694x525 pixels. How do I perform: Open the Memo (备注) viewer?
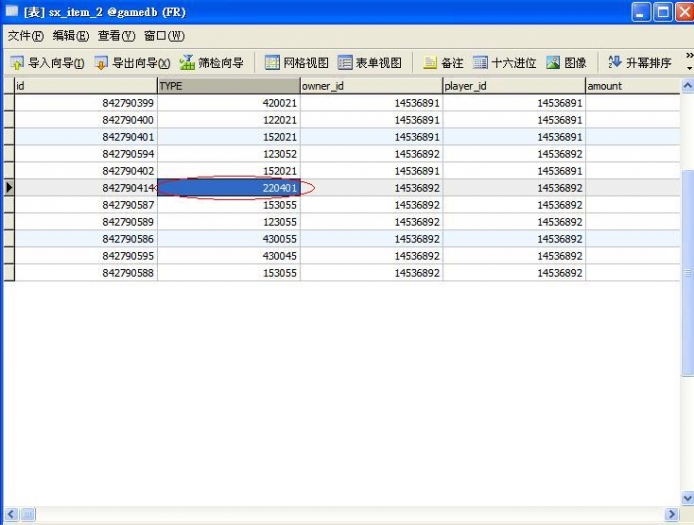point(443,63)
